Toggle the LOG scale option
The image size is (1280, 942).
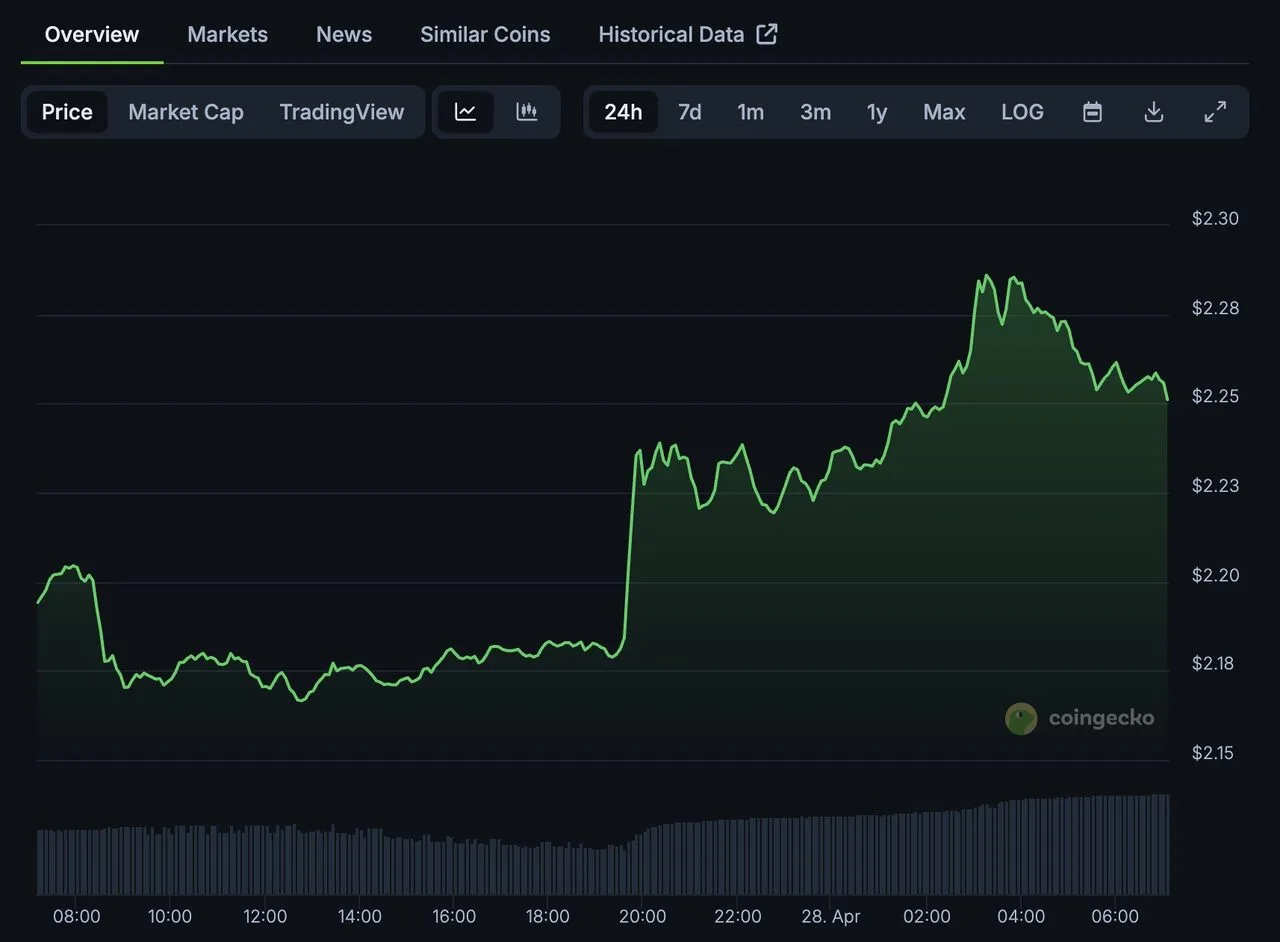pyautogui.click(x=1022, y=112)
